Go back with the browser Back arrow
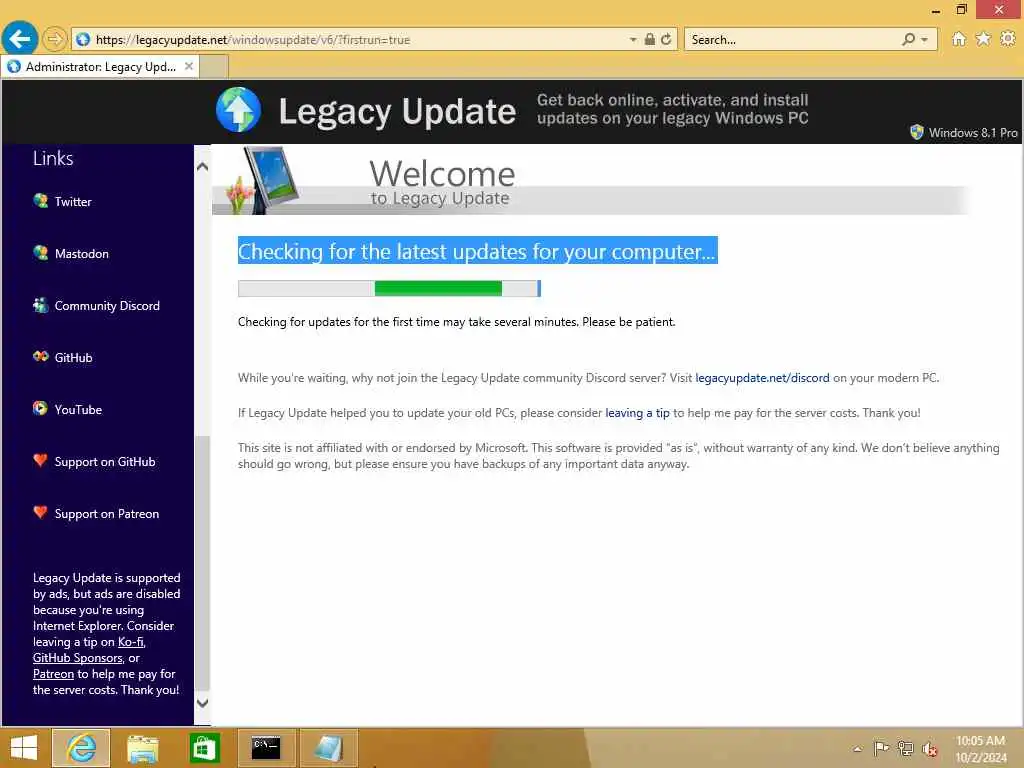This screenshot has height=768, width=1024. (20, 39)
